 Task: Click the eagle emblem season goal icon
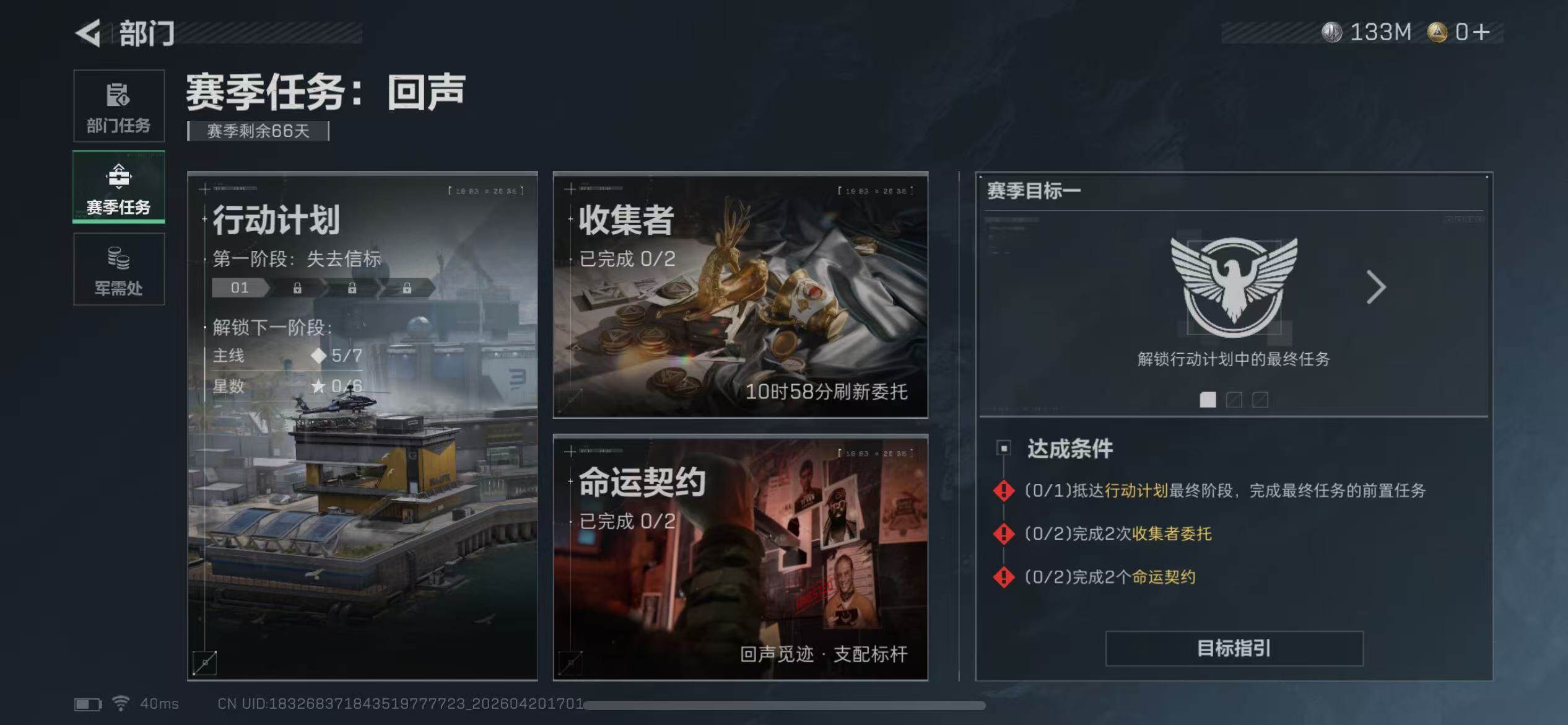(1234, 286)
